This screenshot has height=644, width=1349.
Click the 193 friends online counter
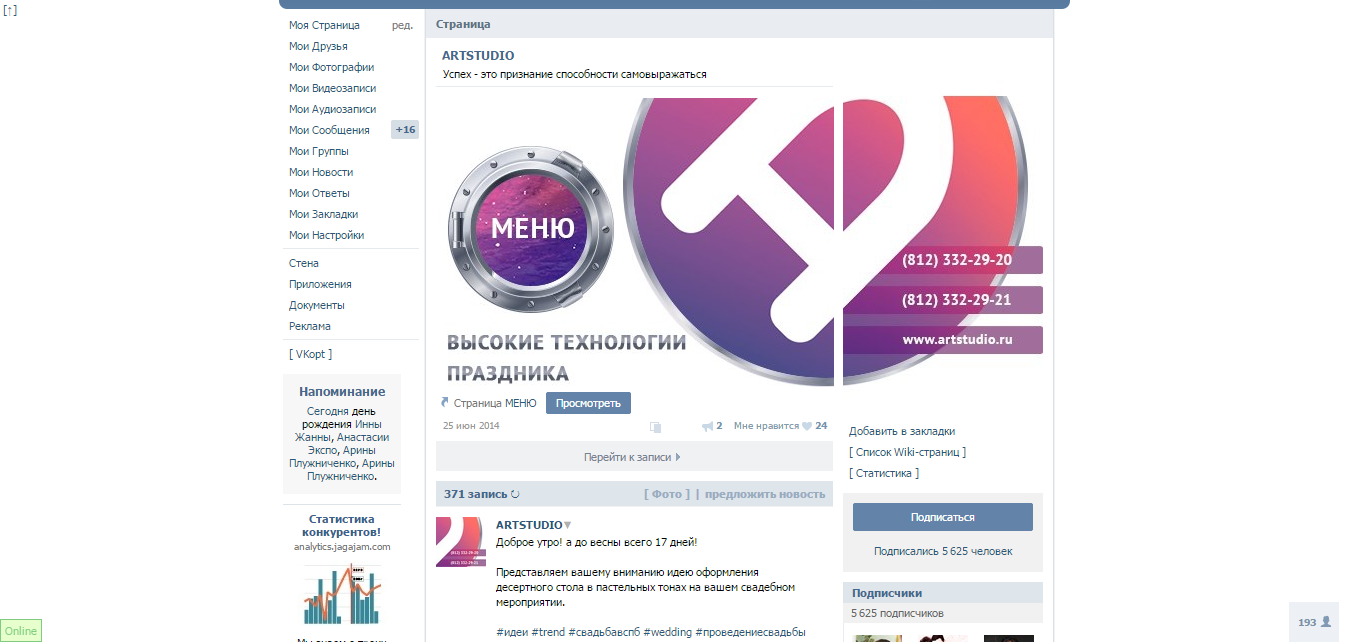tap(1314, 622)
